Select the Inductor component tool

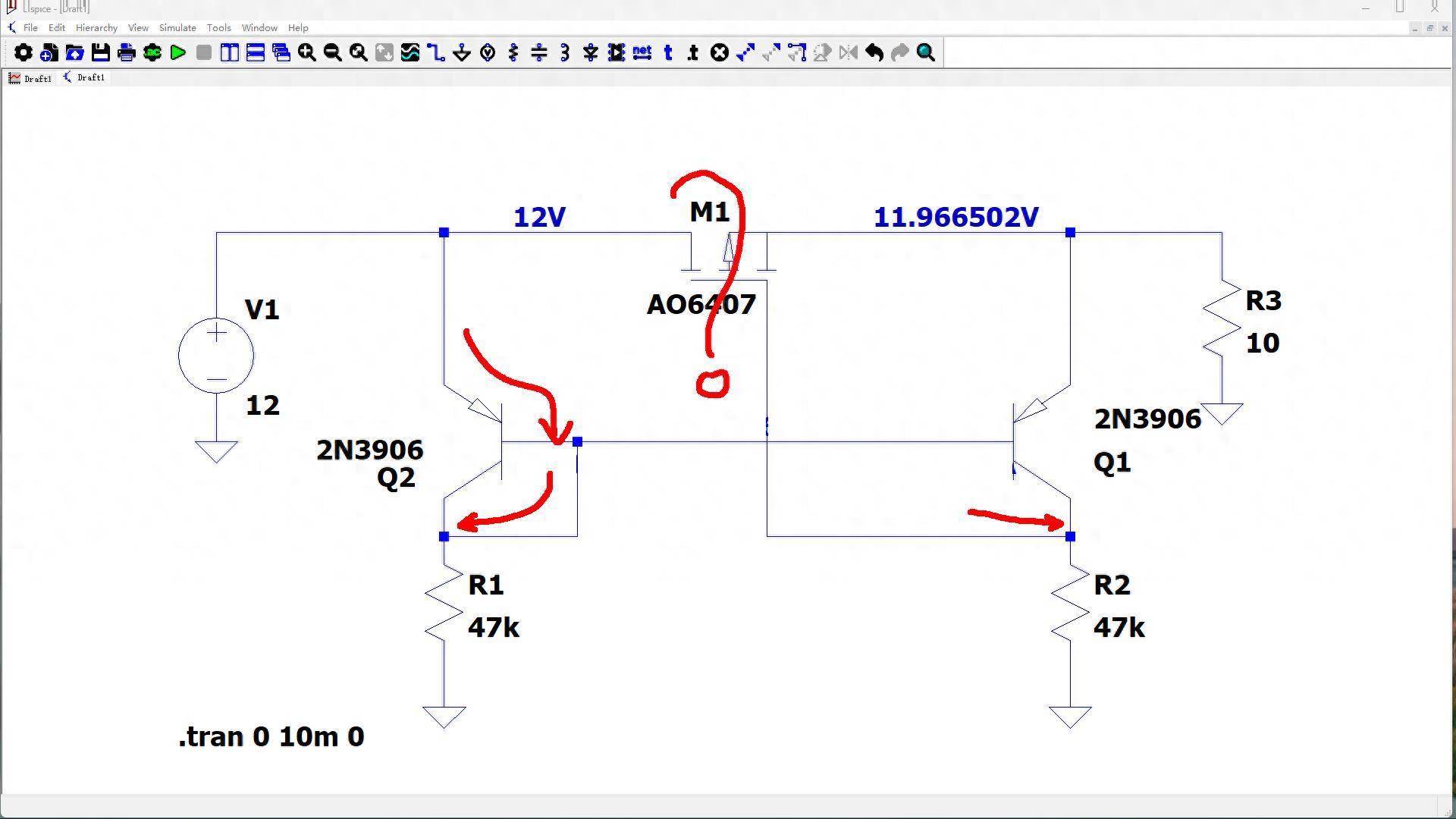(565, 53)
